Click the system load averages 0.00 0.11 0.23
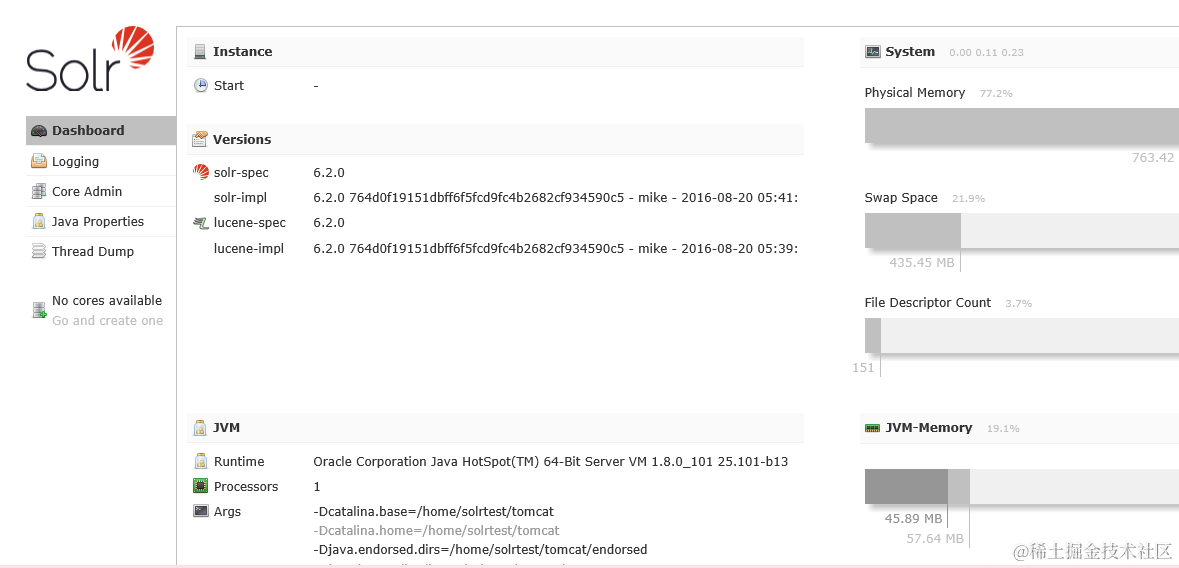 [x=987, y=53]
